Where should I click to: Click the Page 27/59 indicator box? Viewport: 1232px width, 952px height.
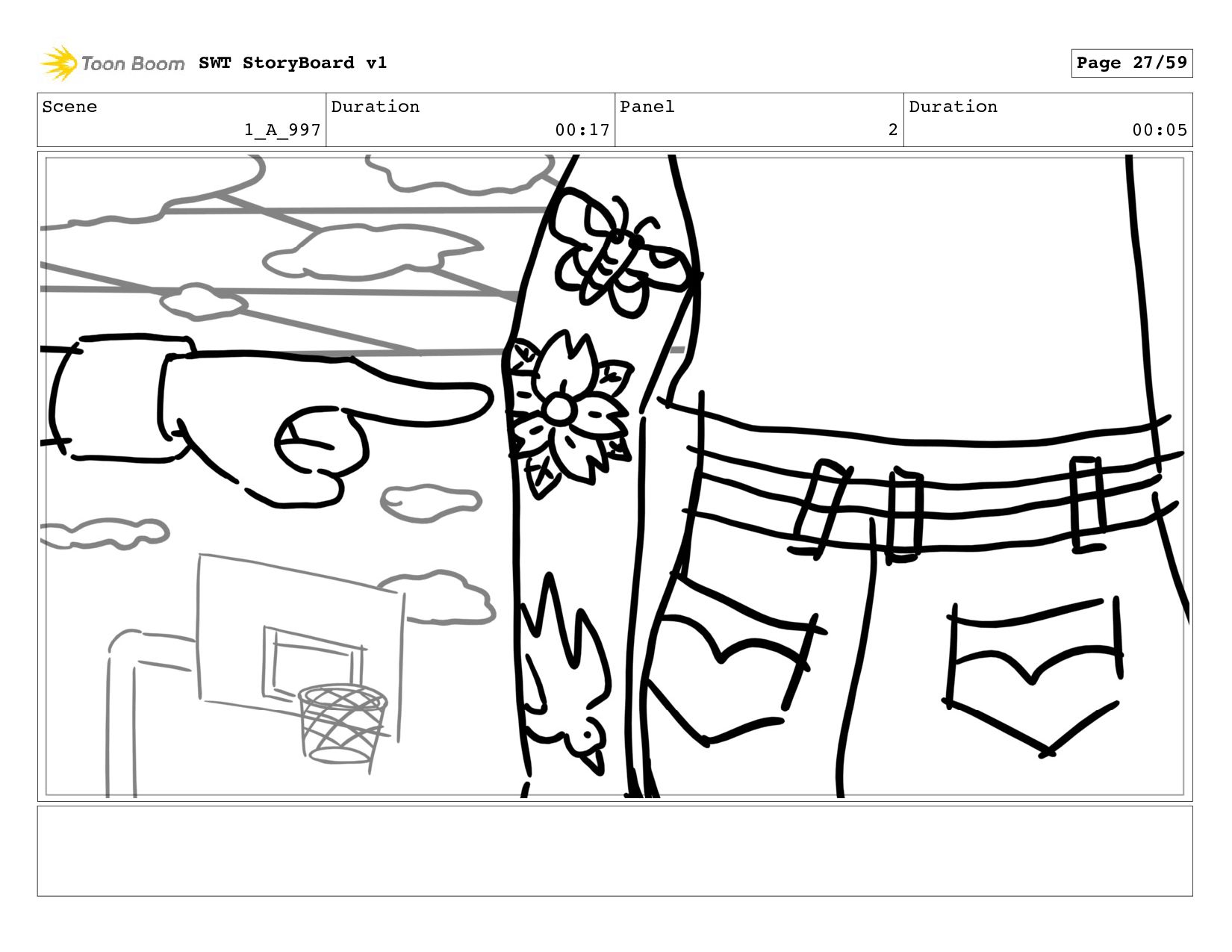tap(1131, 63)
